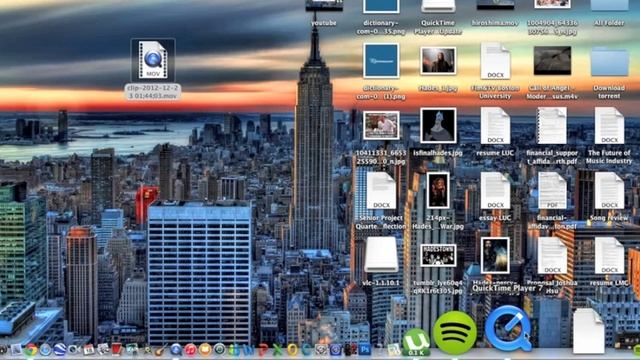The image size is (640, 360).
Task: Select the resume LMC docx file
Action: (x=609, y=255)
